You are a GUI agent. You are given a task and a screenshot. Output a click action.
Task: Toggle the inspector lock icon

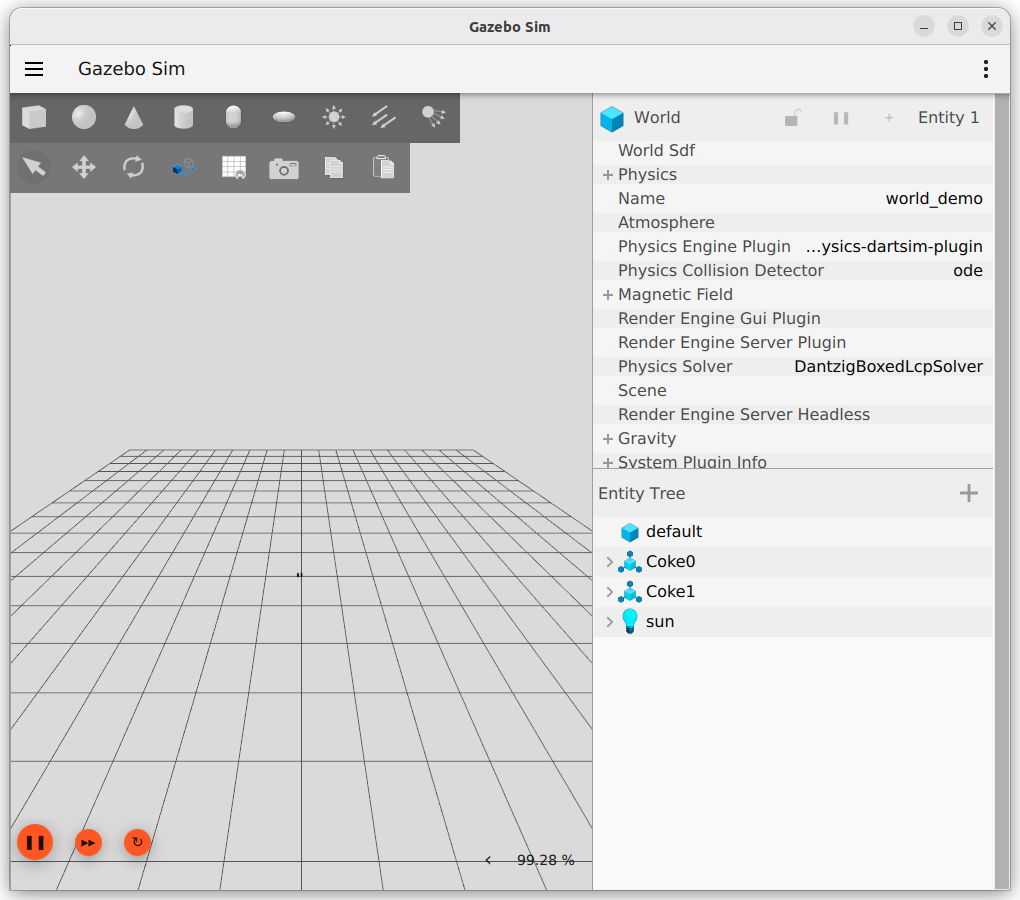click(792, 118)
